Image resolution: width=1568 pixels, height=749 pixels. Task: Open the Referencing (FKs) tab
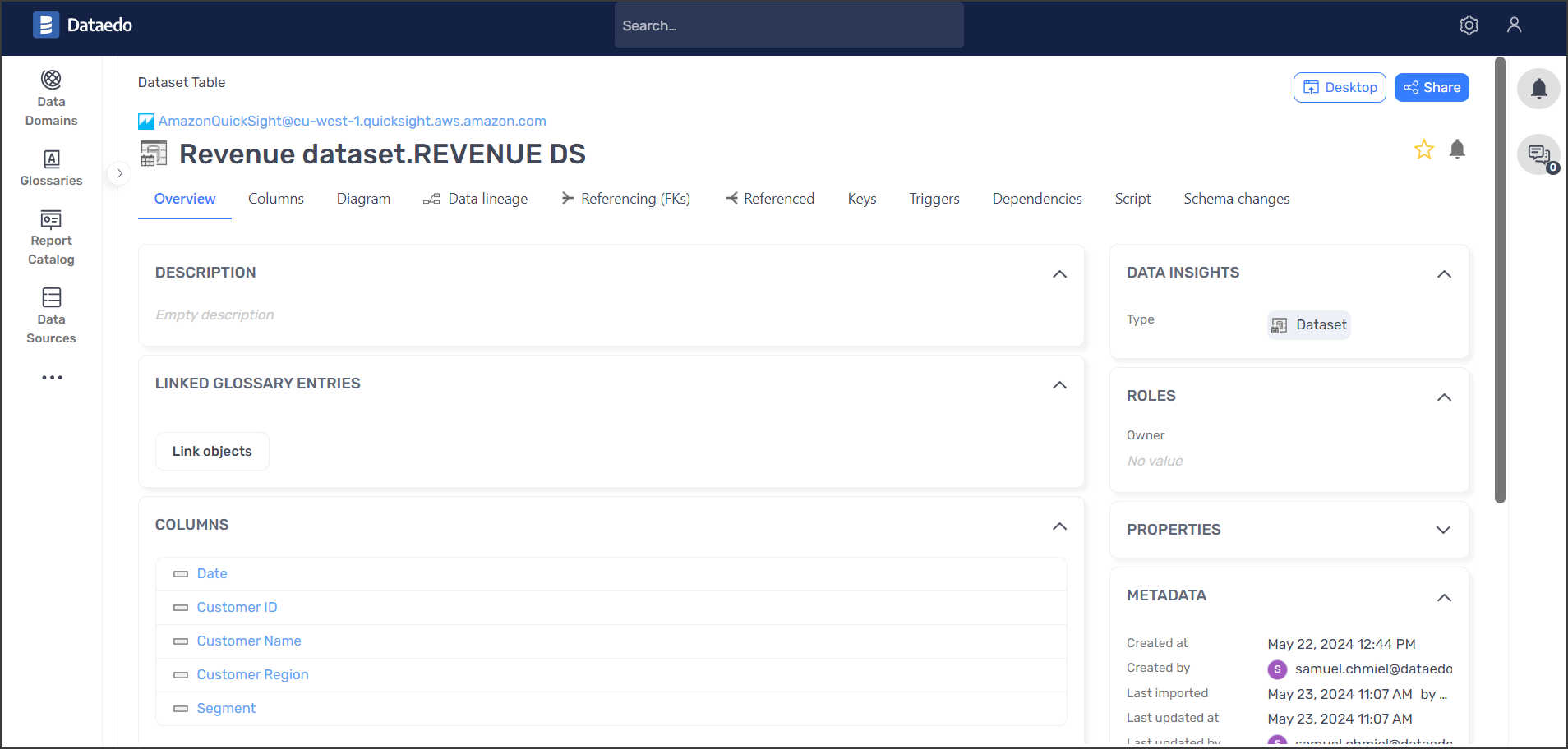click(x=626, y=199)
